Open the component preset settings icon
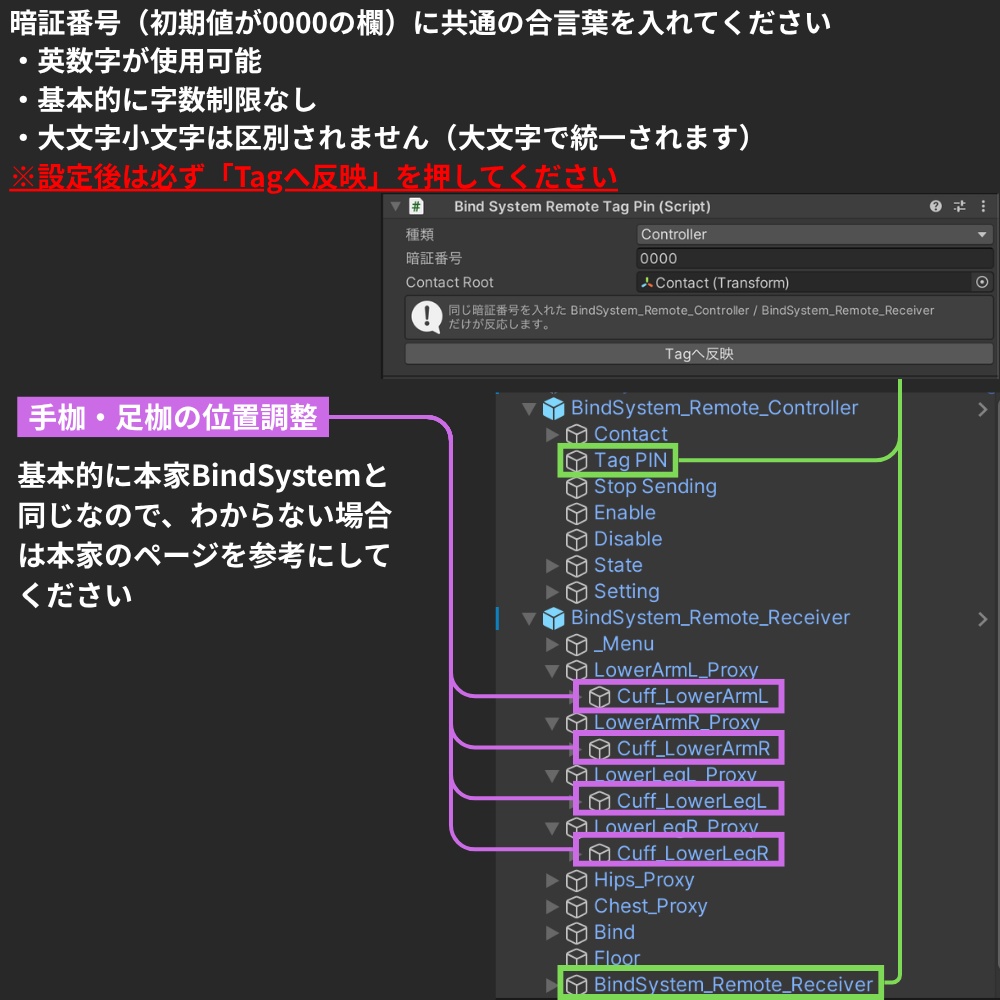 (959, 206)
